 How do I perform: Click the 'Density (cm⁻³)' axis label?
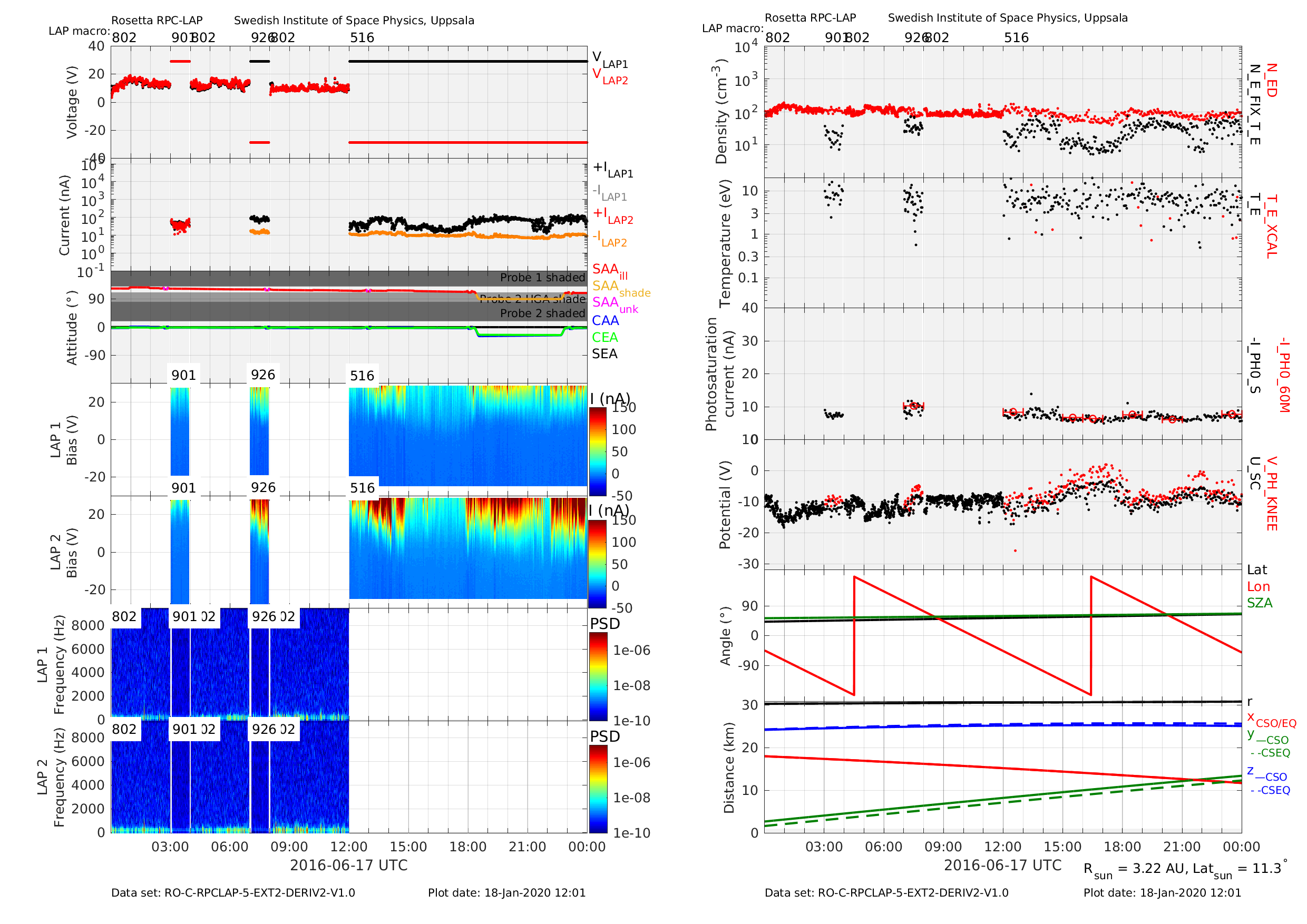720,112
